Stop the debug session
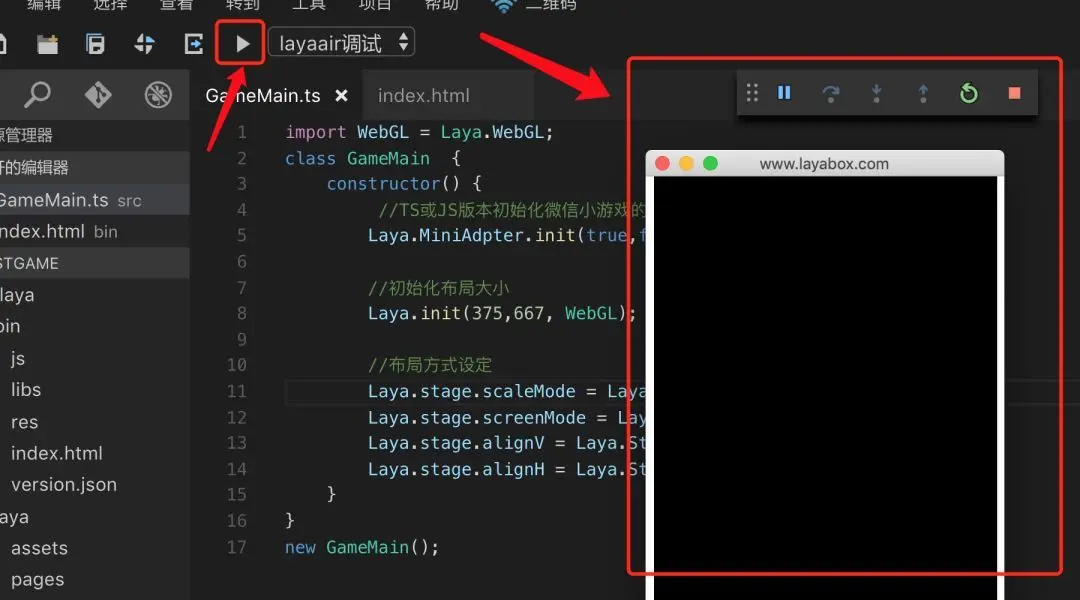 pyautogui.click(x=1014, y=93)
